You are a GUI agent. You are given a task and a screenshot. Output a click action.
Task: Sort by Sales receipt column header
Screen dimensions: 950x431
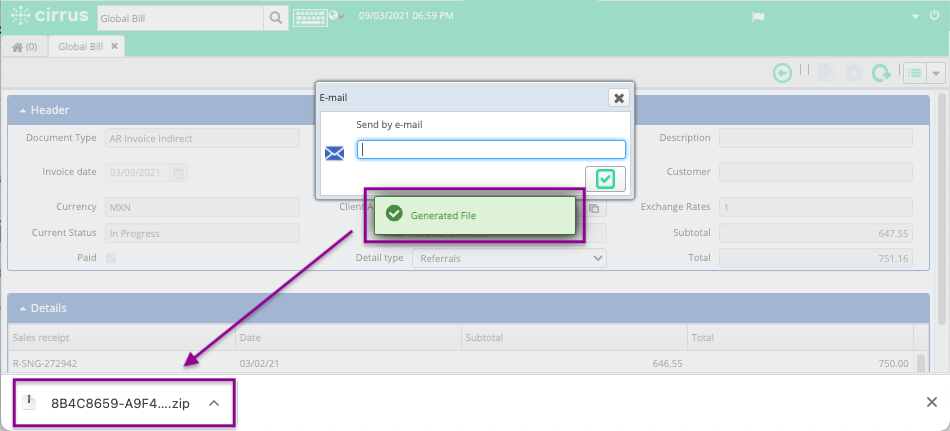[x=122, y=338]
